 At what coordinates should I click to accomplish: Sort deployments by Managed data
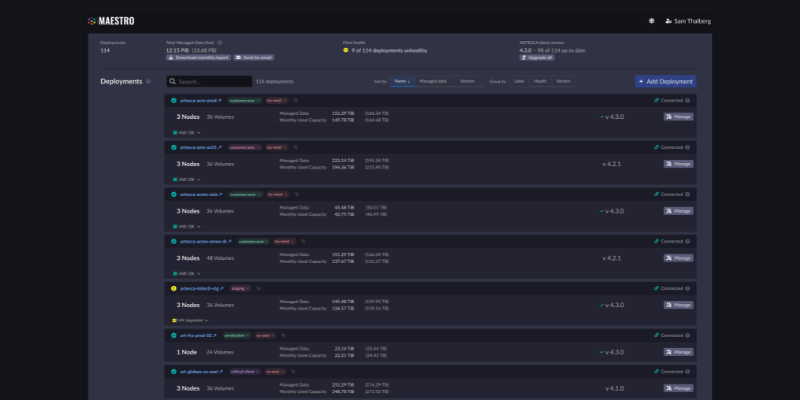point(433,81)
